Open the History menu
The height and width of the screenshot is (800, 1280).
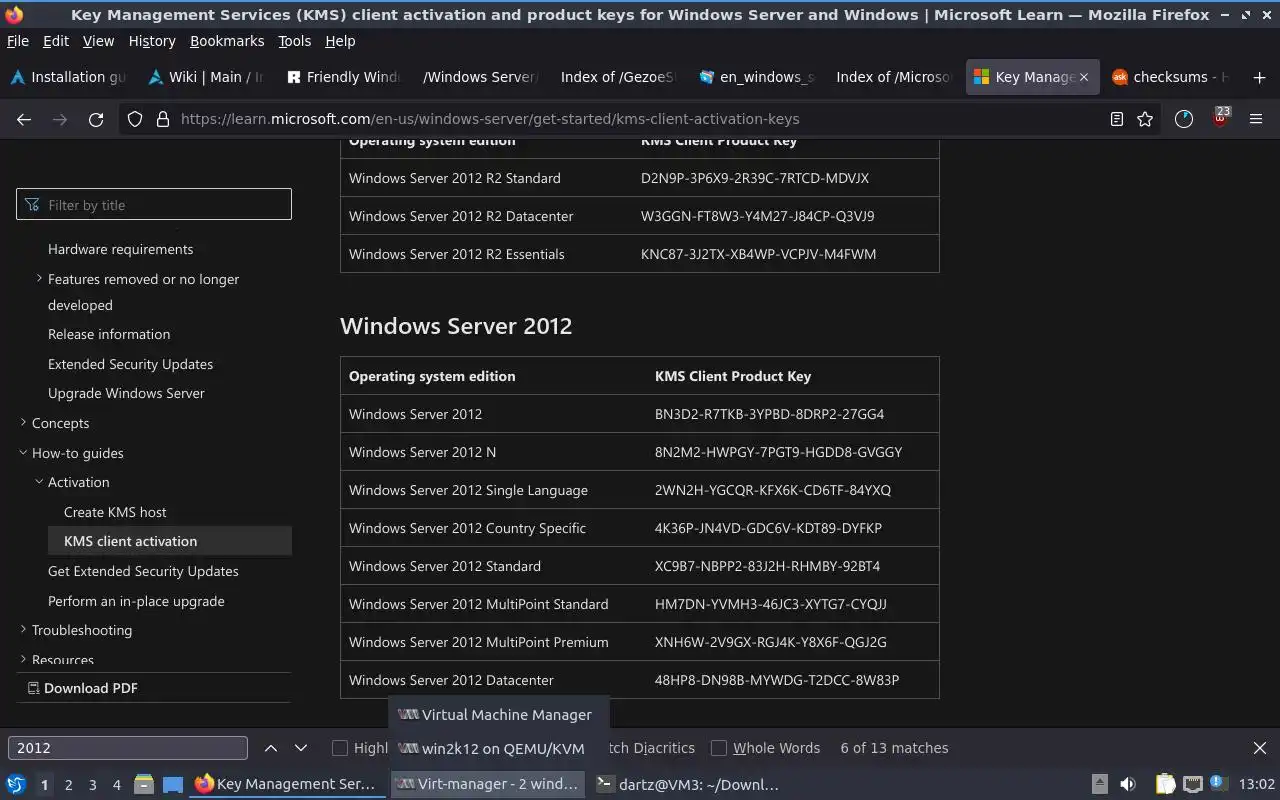pos(152,41)
